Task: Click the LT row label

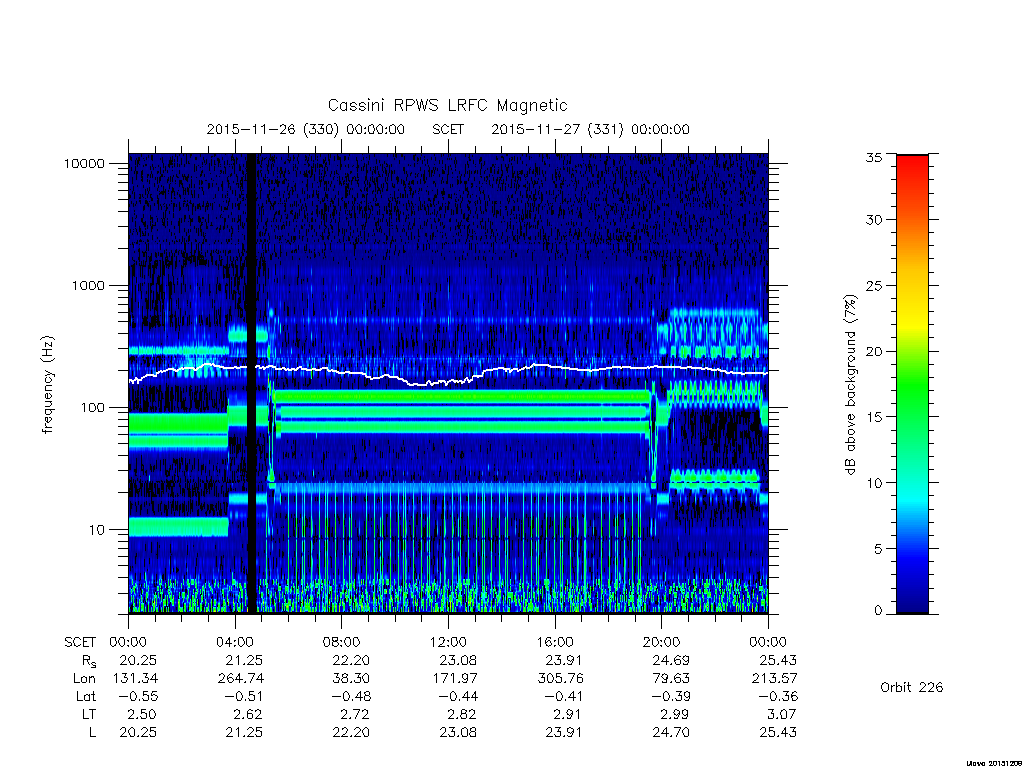Action: pyautogui.click(x=89, y=714)
